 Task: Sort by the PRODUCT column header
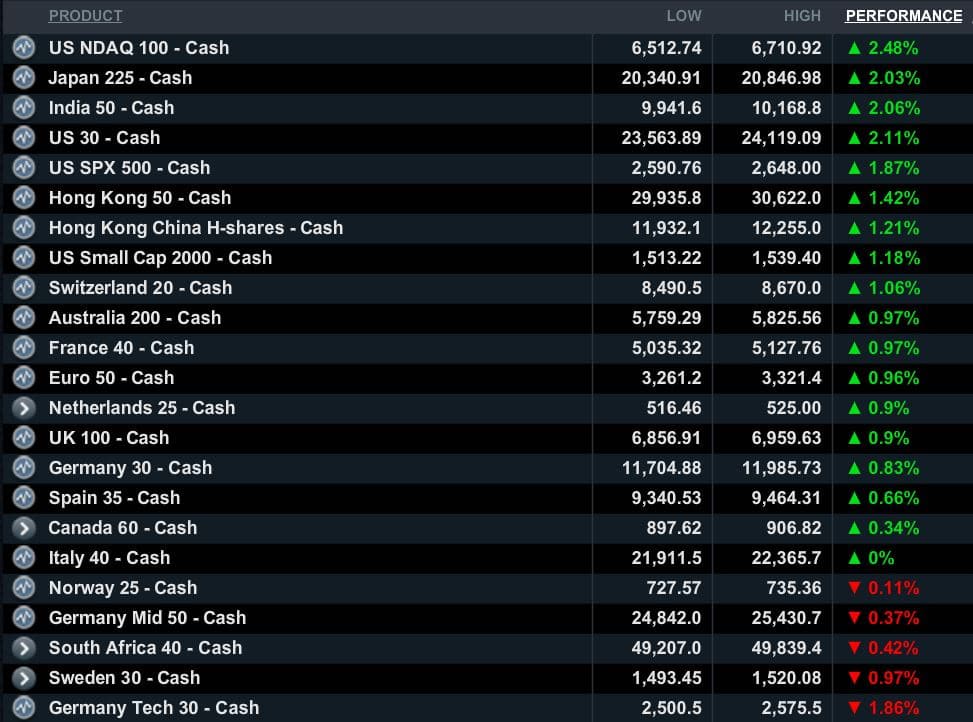tap(85, 16)
